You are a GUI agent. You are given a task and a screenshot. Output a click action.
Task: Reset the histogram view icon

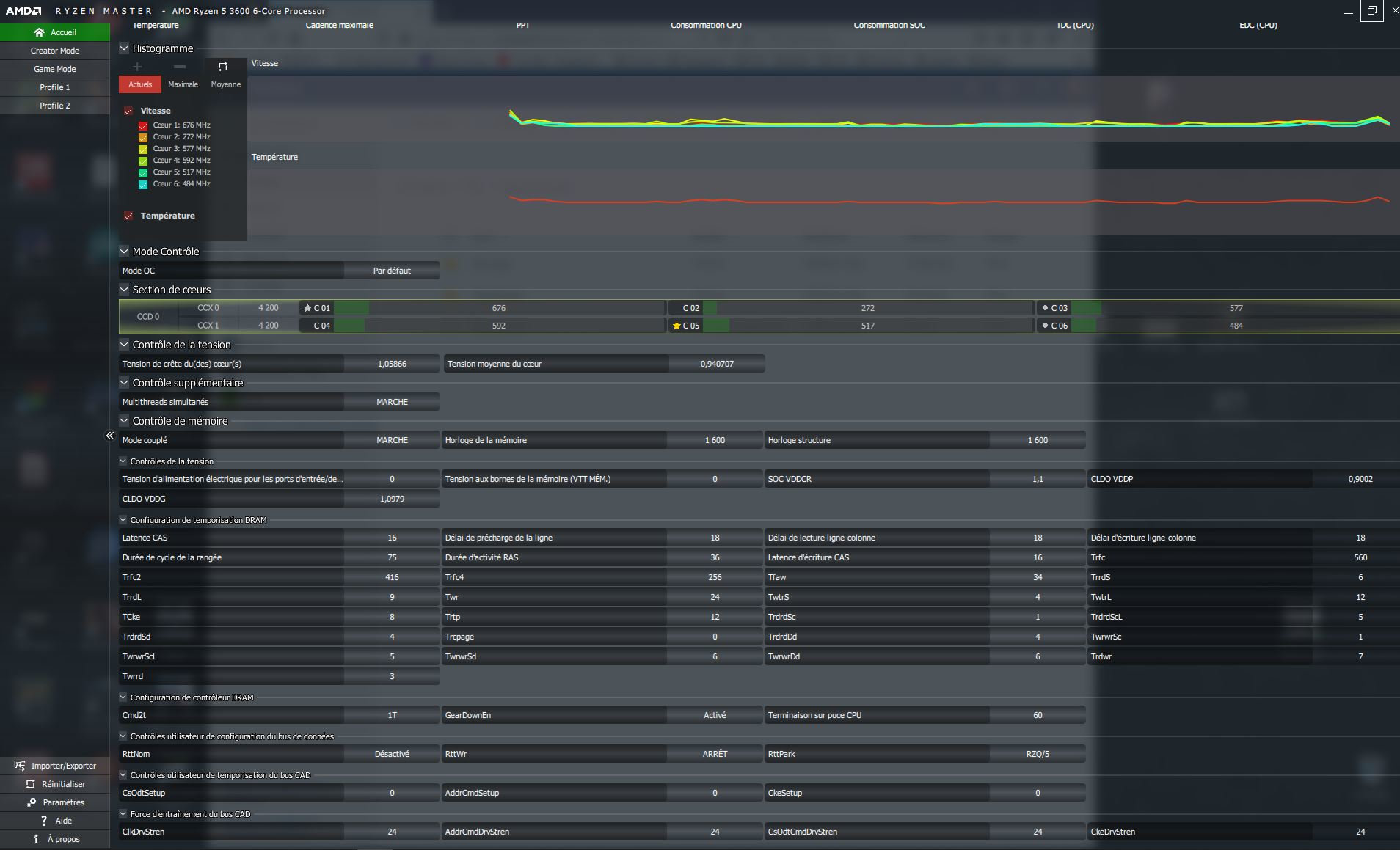pyautogui.click(x=223, y=67)
